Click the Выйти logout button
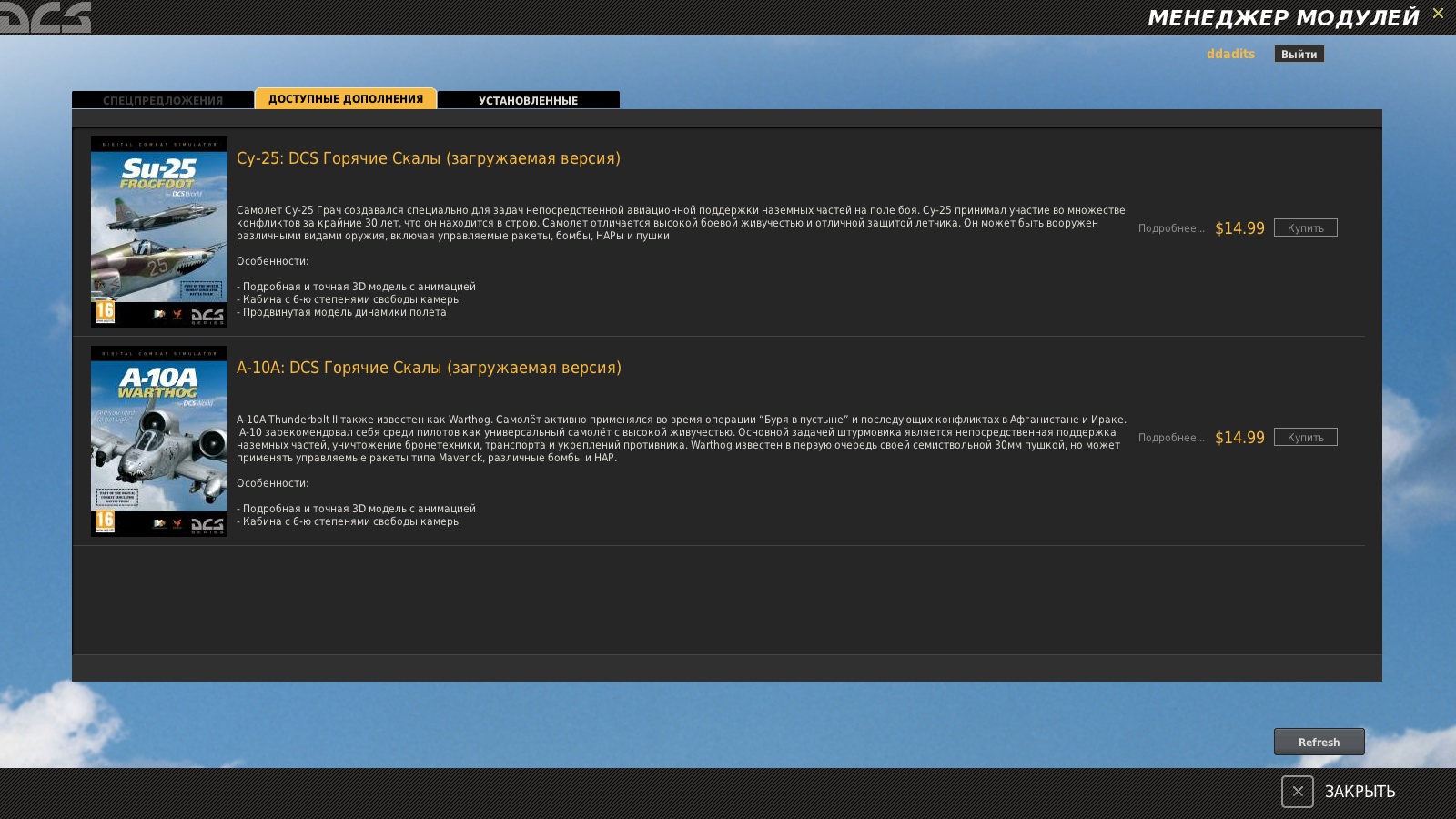This screenshot has width=1456, height=819. (1299, 55)
